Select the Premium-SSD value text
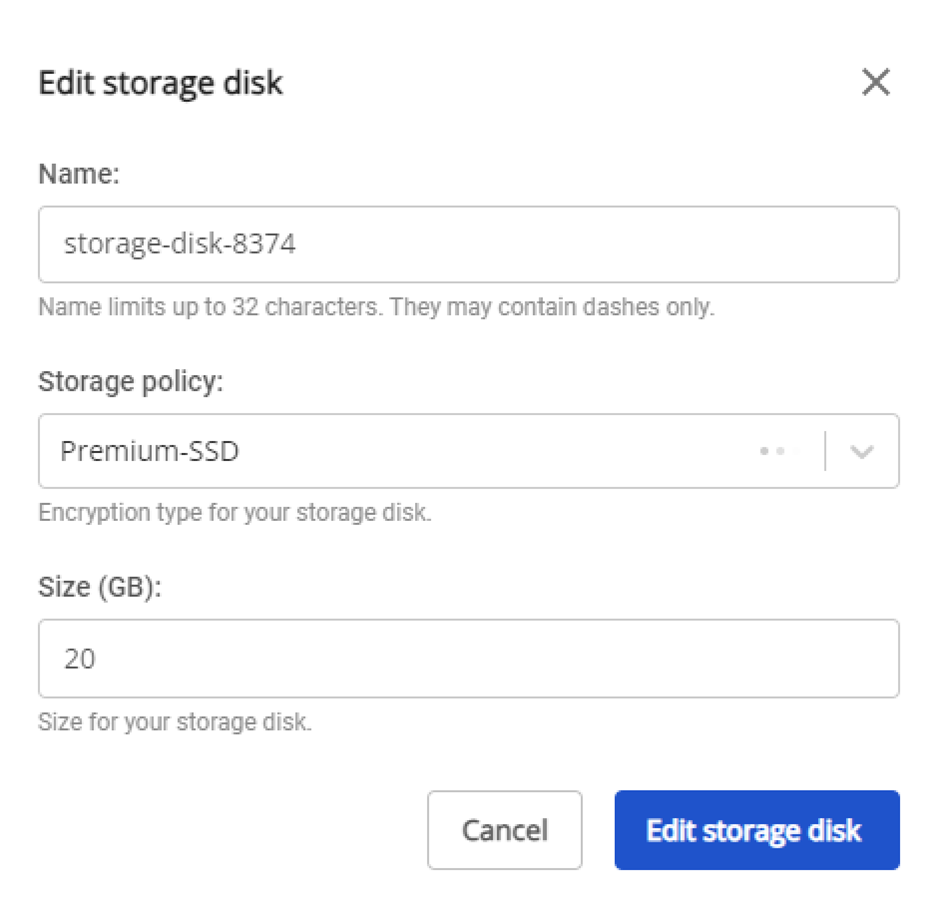Image resolution: width=940 pixels, height=904 pixels. (x=150, y=452)
